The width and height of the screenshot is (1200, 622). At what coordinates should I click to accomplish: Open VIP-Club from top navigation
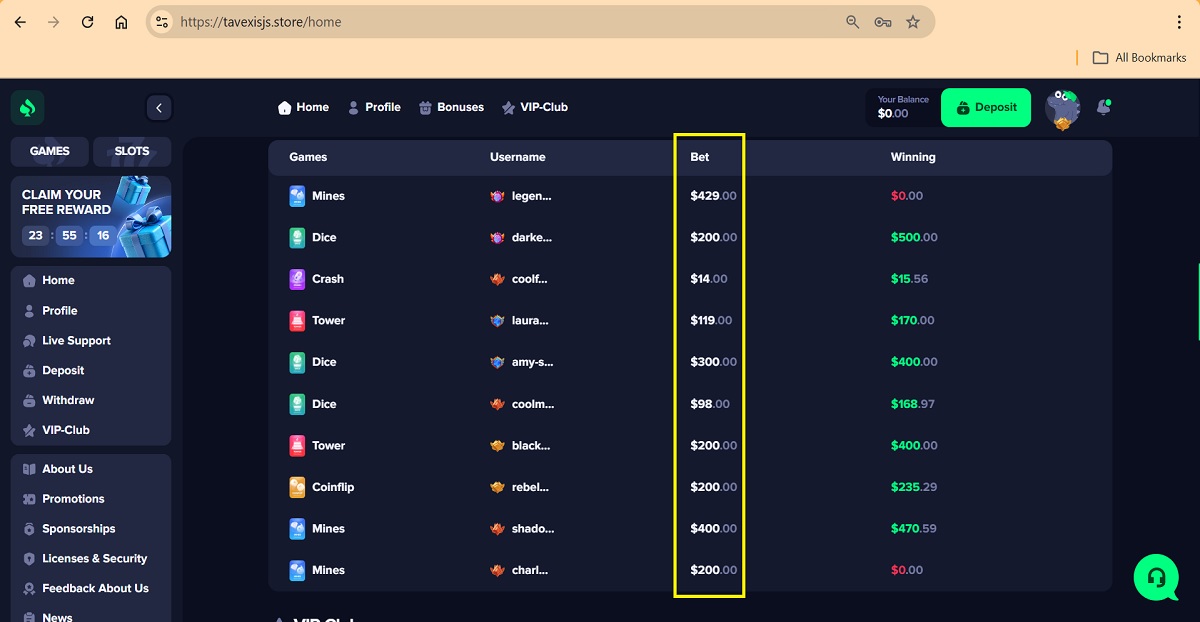pos(535,107)
